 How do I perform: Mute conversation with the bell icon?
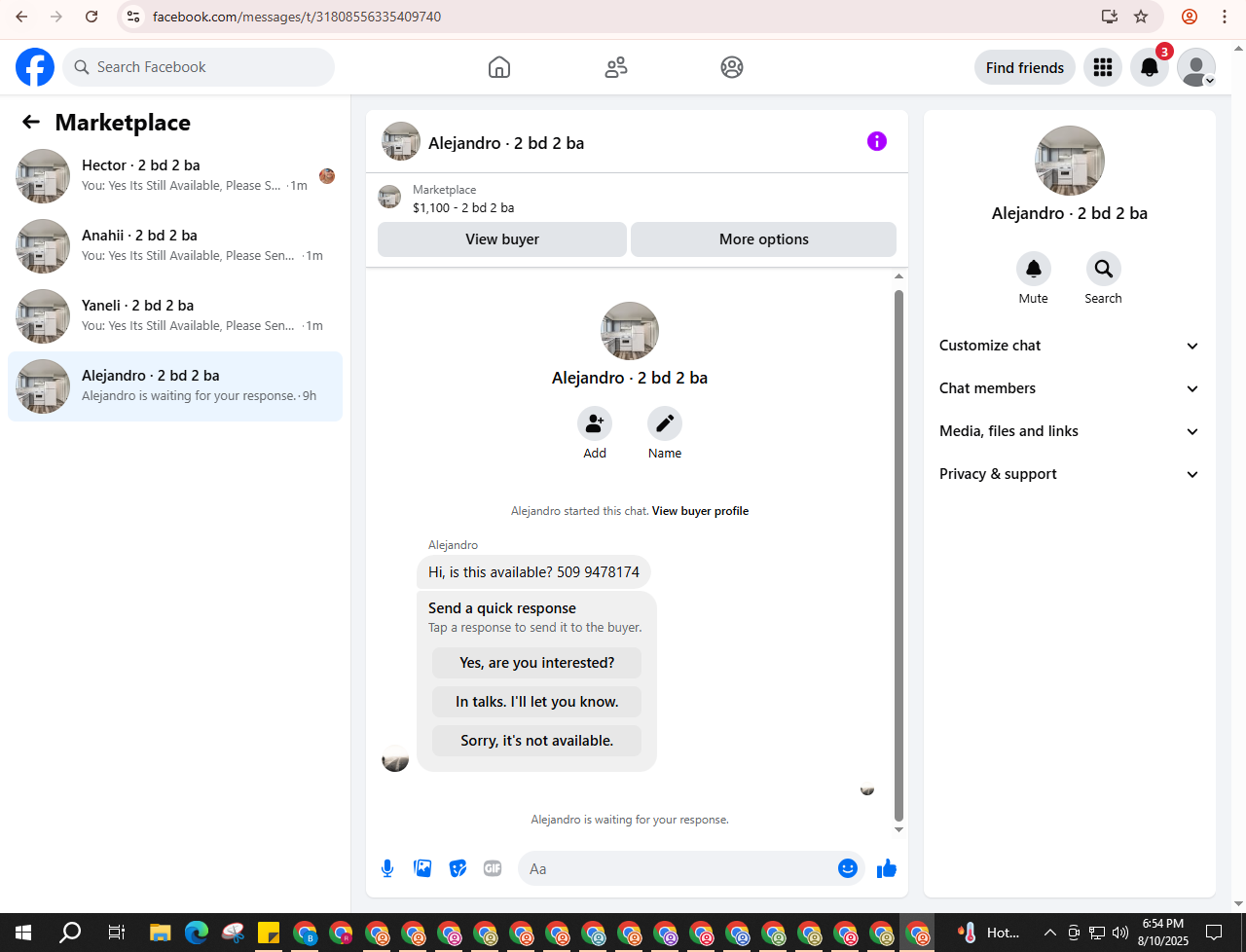pos(1034,269)
